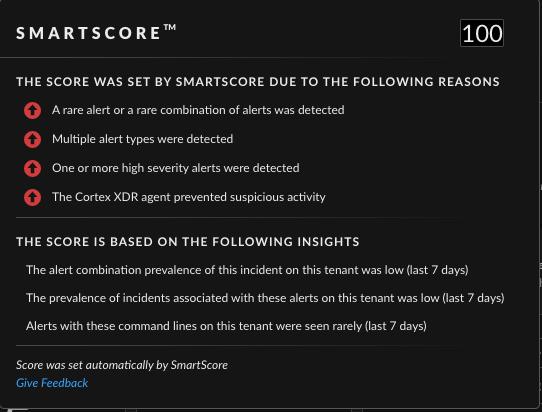This screenshot has width=542, height=412.
Task: Select the alert combination prevalence insight line
Action: coord(247,270)
